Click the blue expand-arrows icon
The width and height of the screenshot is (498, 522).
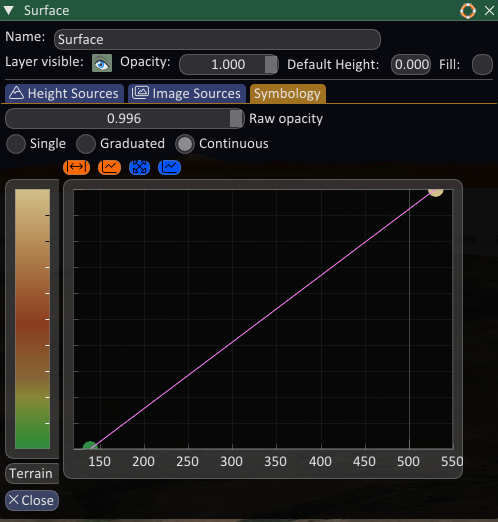tap(139, 167)
